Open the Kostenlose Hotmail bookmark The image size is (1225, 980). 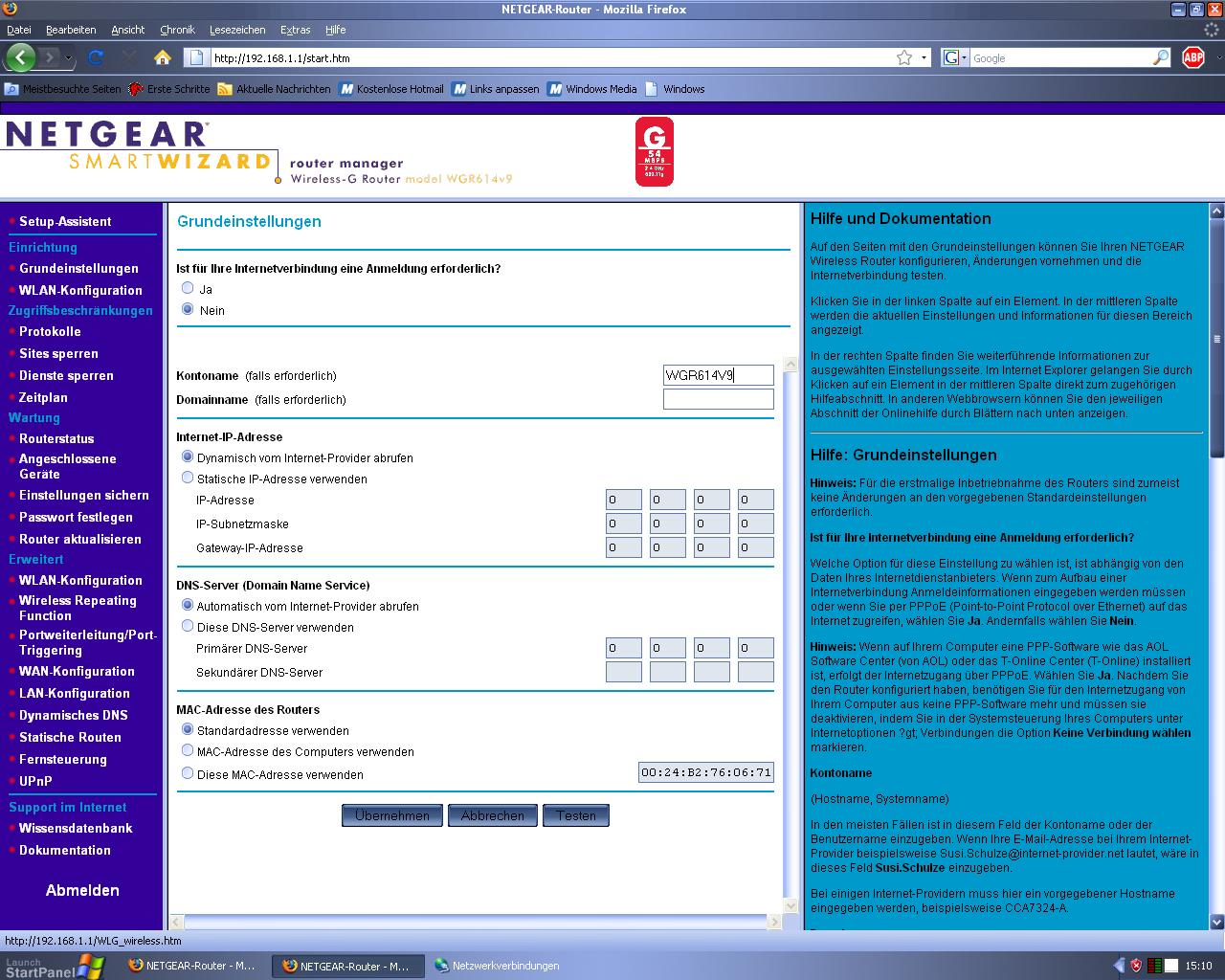pyautogui.click(x=391, y=89)
